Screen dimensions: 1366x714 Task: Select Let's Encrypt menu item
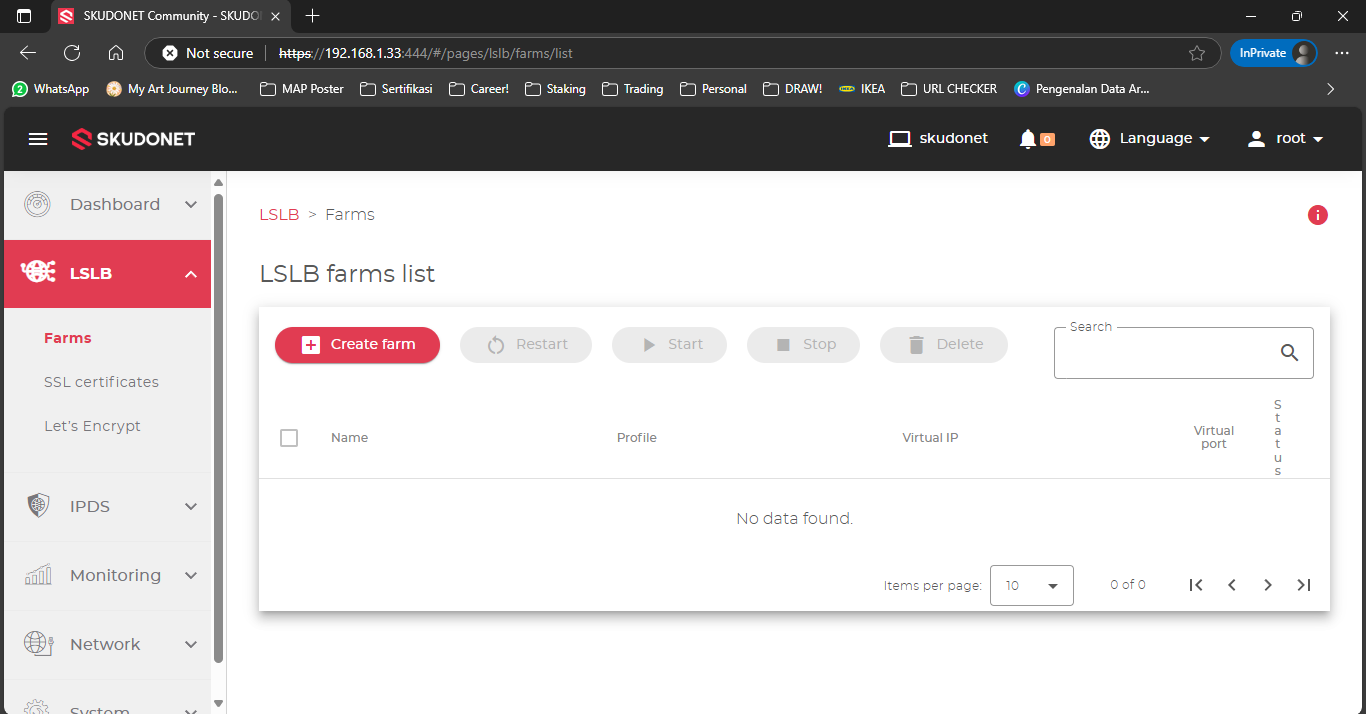pos(92,426)
